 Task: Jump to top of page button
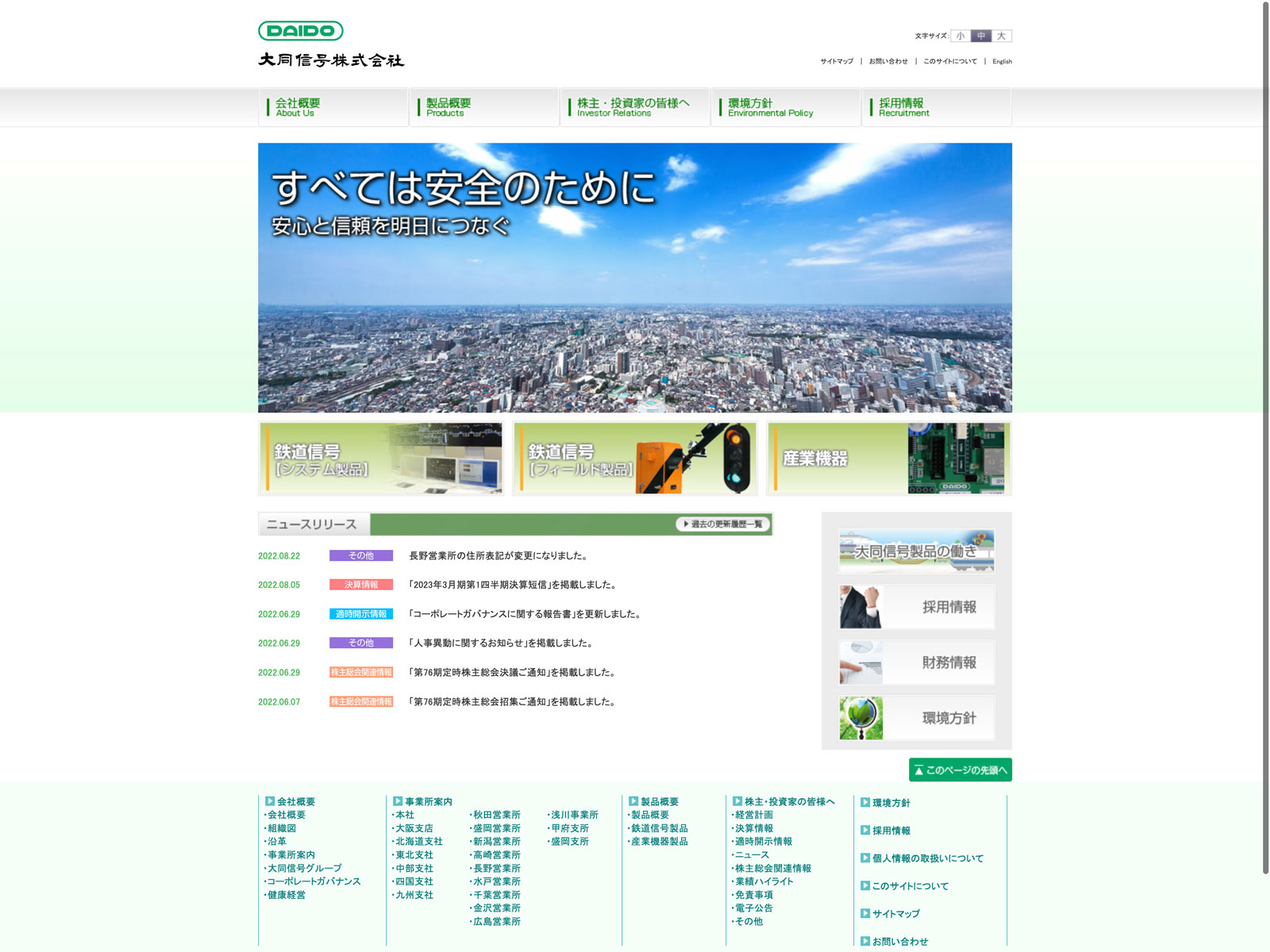[x=960, y=770]
